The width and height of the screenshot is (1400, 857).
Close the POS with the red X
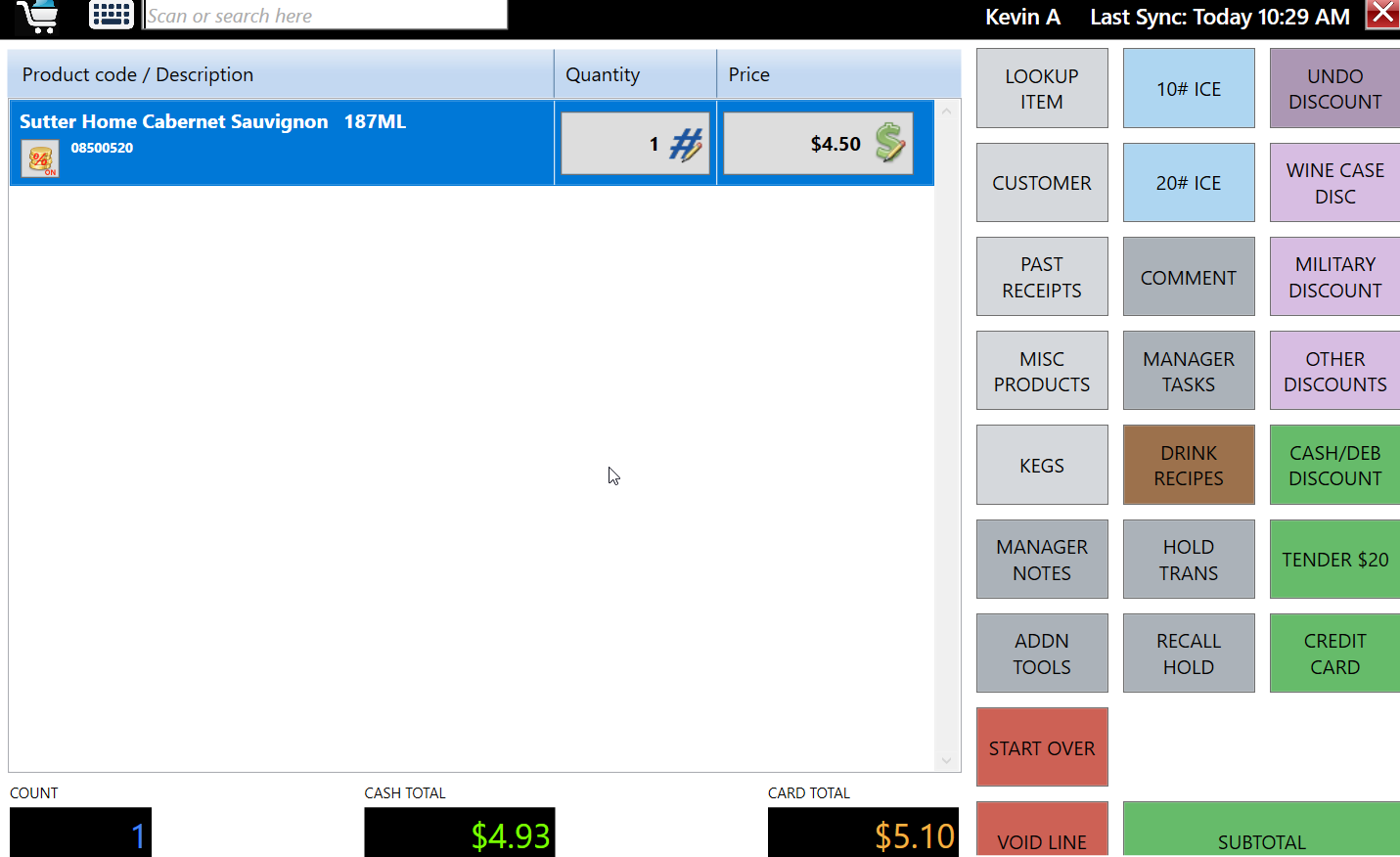pos(1382,14)
